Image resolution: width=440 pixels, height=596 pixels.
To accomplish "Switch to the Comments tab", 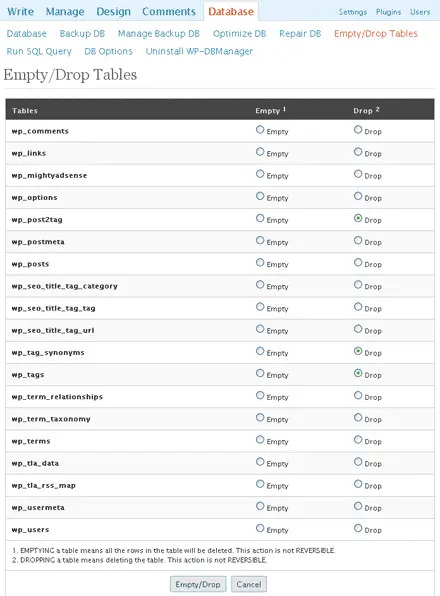I will pos(169,11).
